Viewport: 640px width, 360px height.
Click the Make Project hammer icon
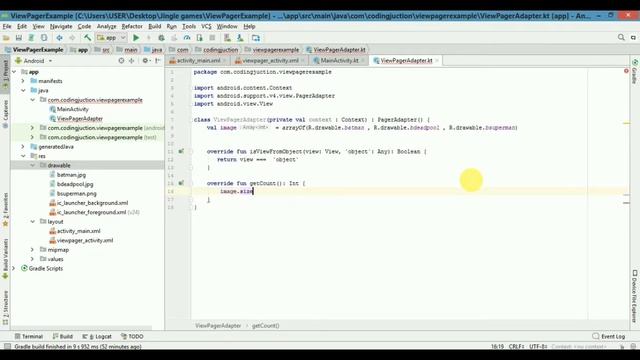tap(87, 38)
